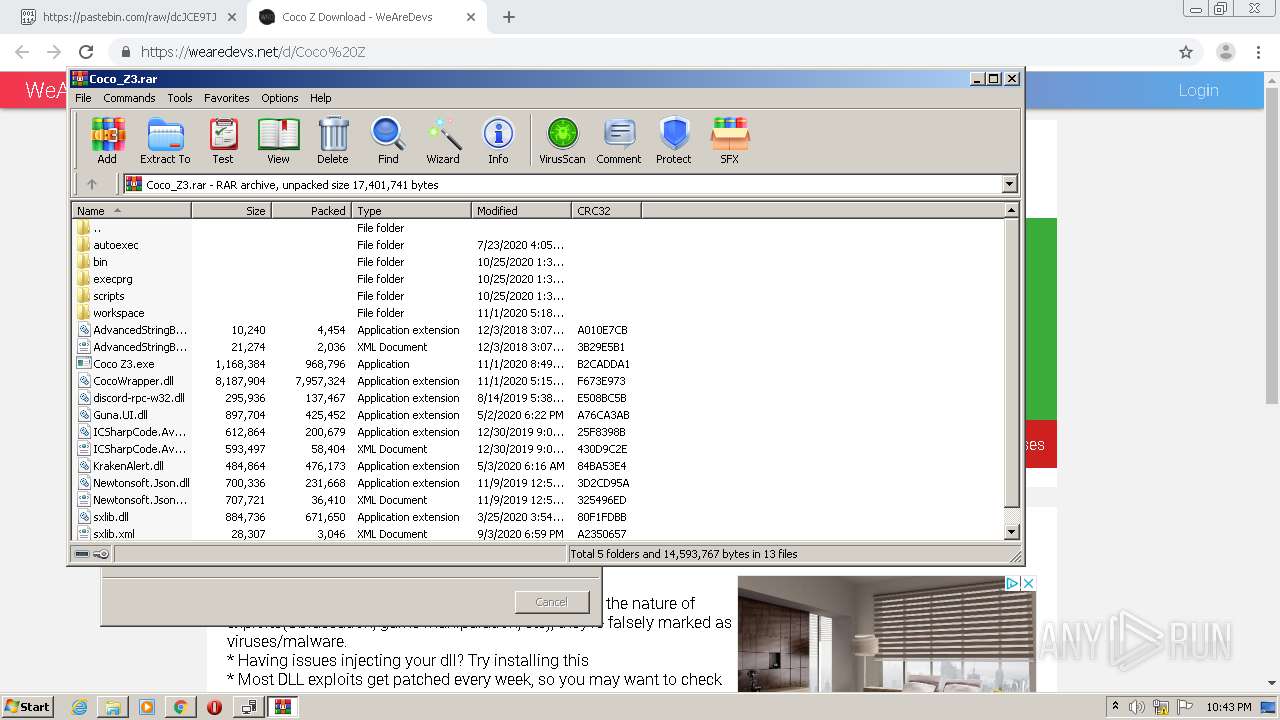
Task: Sort by the Type column header
Action: (x=411, y=210)
